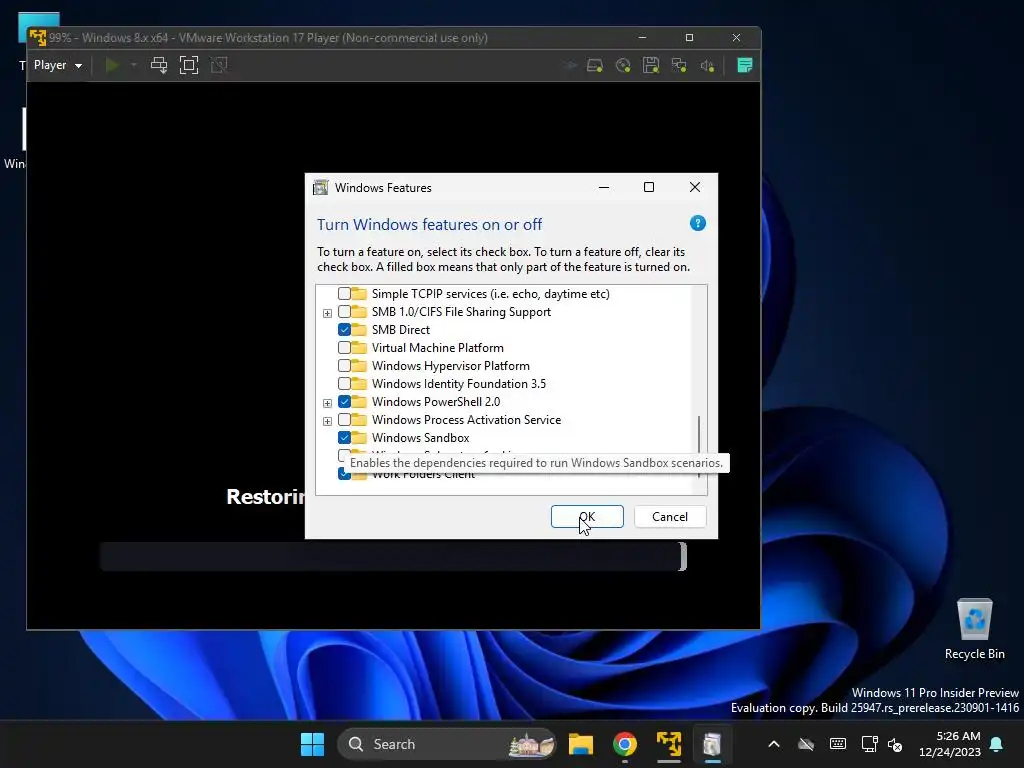The image size is (1024, 768).
Task: Select 'Windows Process Activation Service' label text
Action: click(x=466, y=419)
